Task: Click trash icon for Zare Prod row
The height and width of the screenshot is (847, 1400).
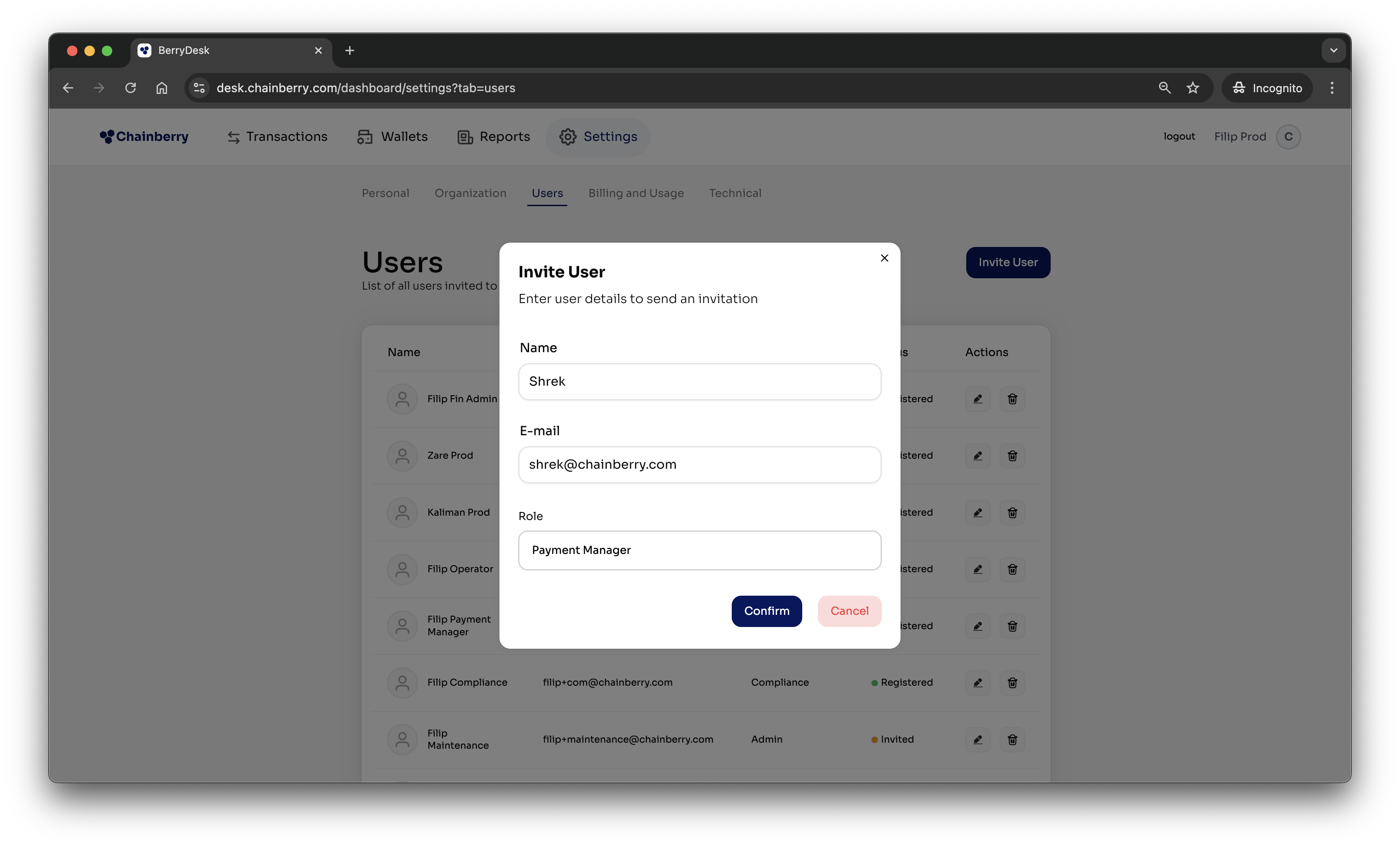Action: 1012,456
